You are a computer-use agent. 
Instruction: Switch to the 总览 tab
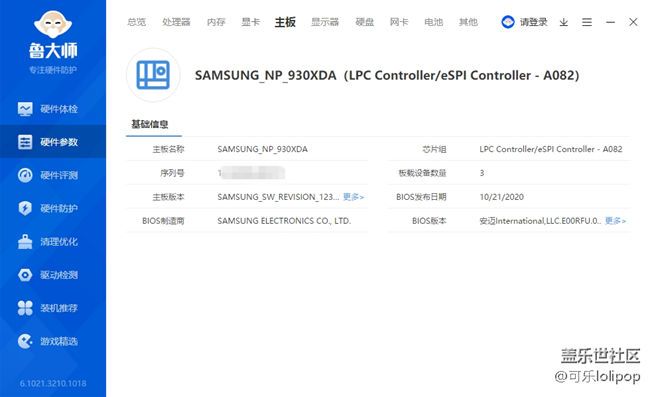tap(136, 22)
